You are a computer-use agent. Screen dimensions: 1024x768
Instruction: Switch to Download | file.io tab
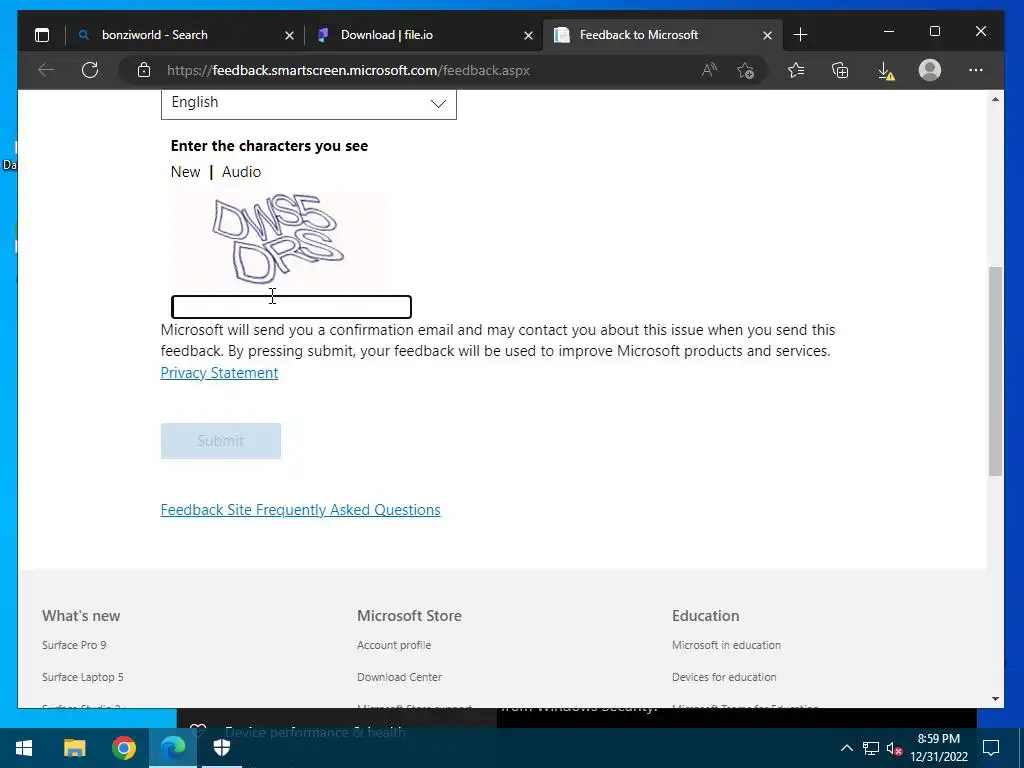pyautogui.click(x=424, y=35)
